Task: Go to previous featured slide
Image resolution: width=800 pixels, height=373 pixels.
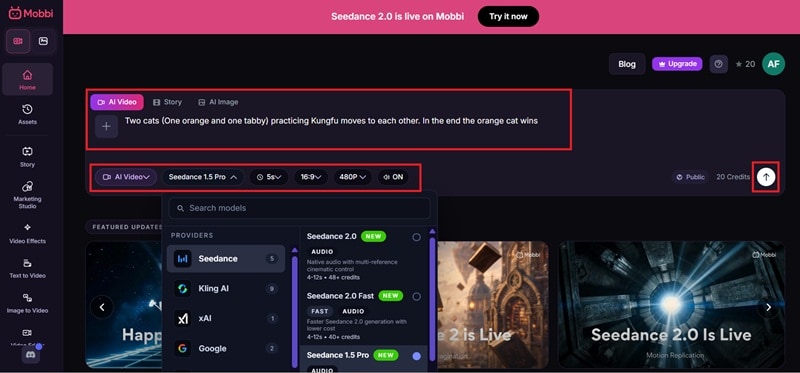Action: pyautogui.click(x=102, y=307)
